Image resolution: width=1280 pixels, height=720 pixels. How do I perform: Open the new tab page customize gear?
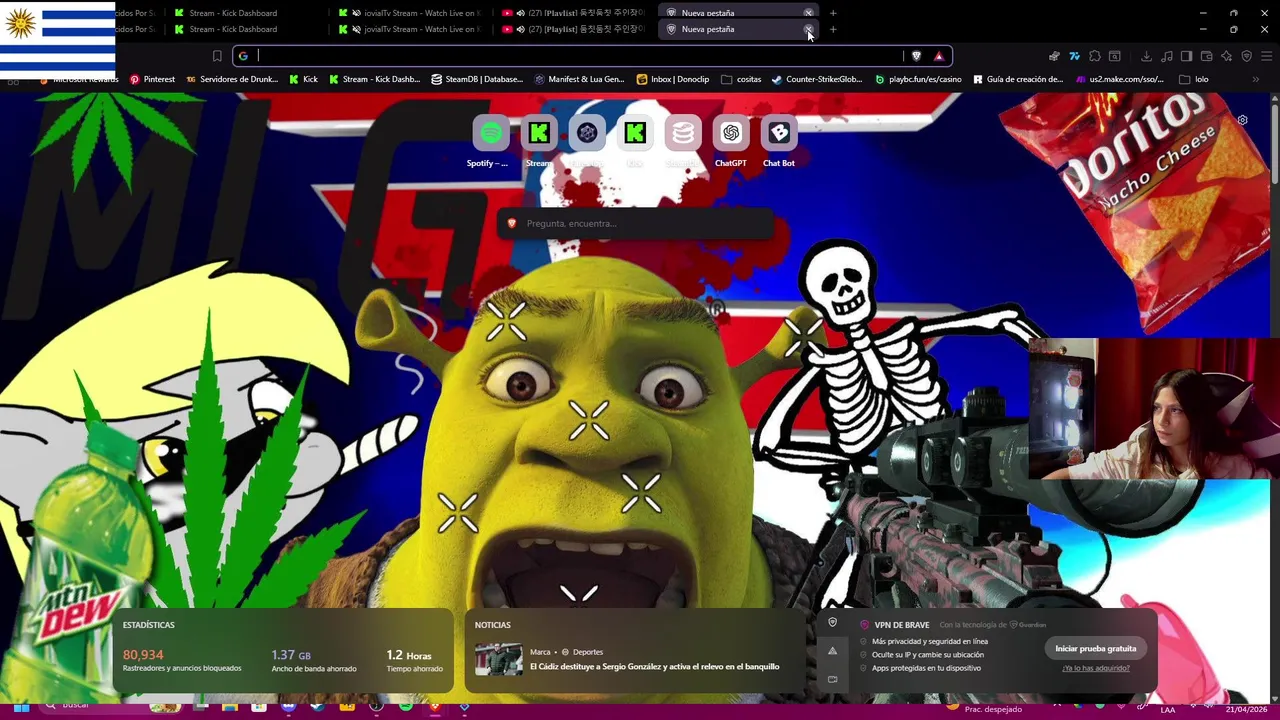pyautogui.click(x=1242, y=120)
